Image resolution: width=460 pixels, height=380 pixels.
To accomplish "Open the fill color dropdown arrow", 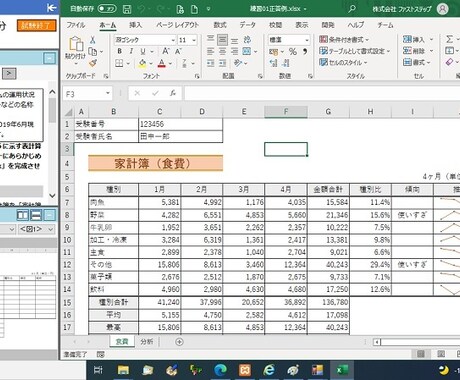I will point(151,63).
